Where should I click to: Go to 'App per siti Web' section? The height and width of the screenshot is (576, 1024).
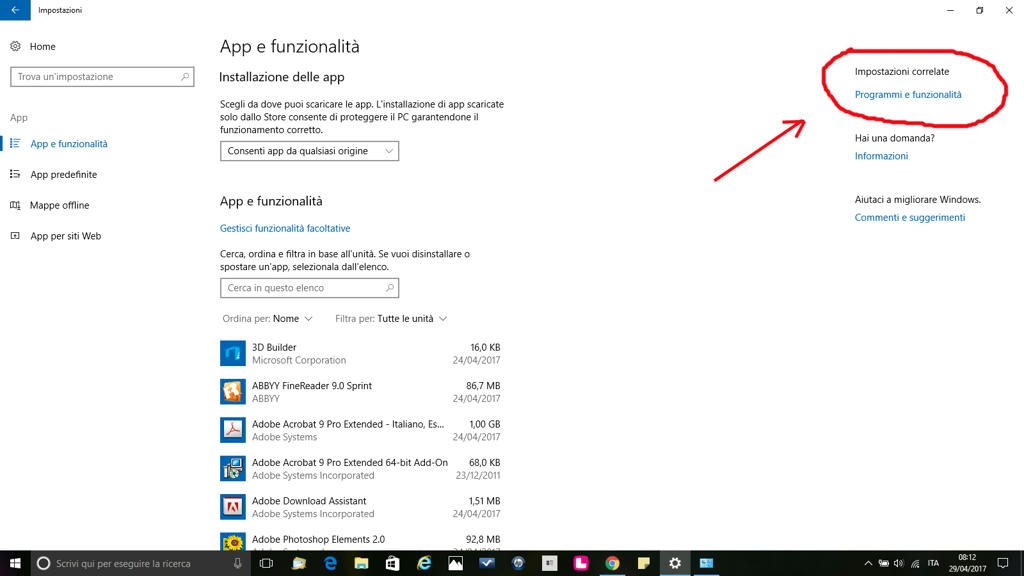[65, 237]
